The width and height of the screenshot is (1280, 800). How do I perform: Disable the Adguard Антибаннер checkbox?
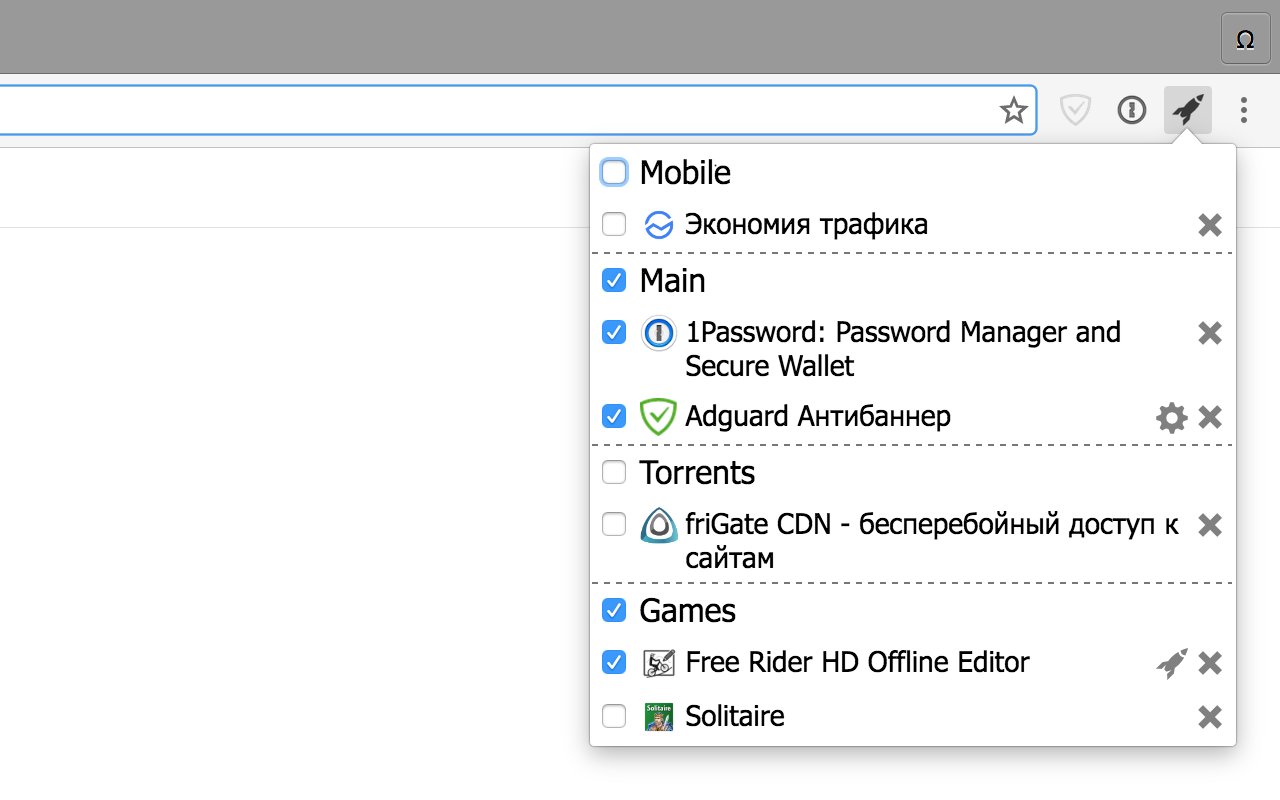[x=614, y=416]
